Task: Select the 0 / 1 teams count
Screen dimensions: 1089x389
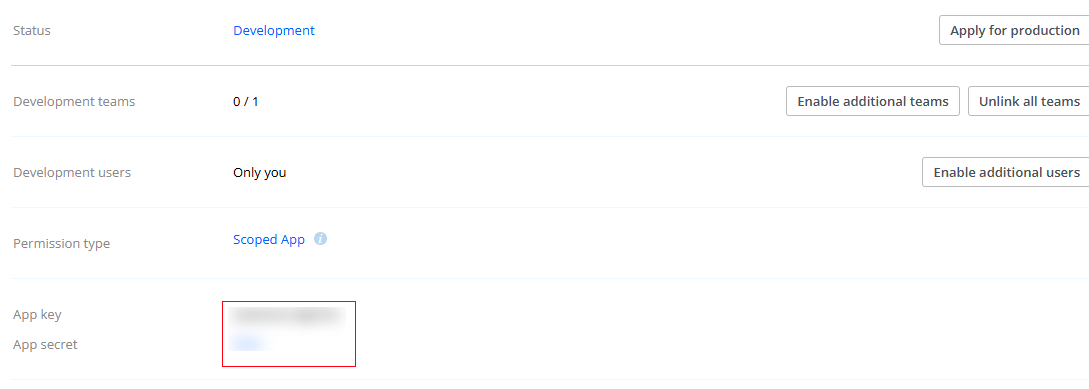Action: pos(246,101)
